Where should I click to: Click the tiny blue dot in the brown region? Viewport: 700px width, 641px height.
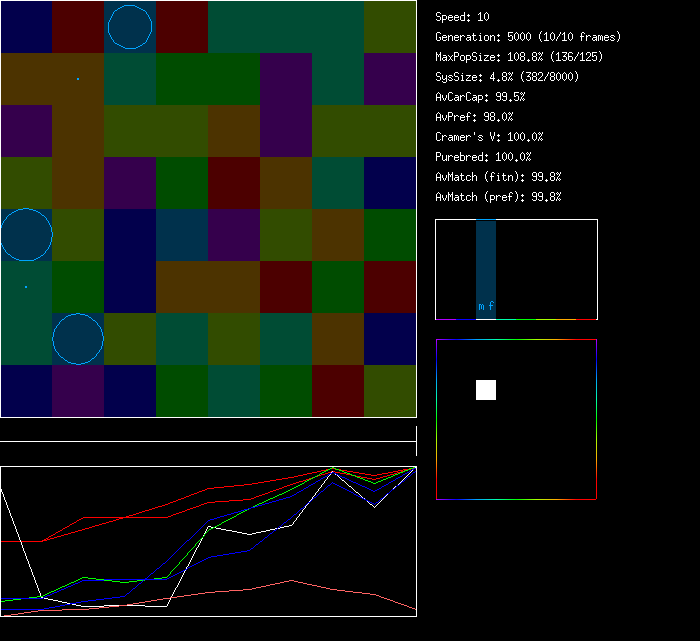78,79
